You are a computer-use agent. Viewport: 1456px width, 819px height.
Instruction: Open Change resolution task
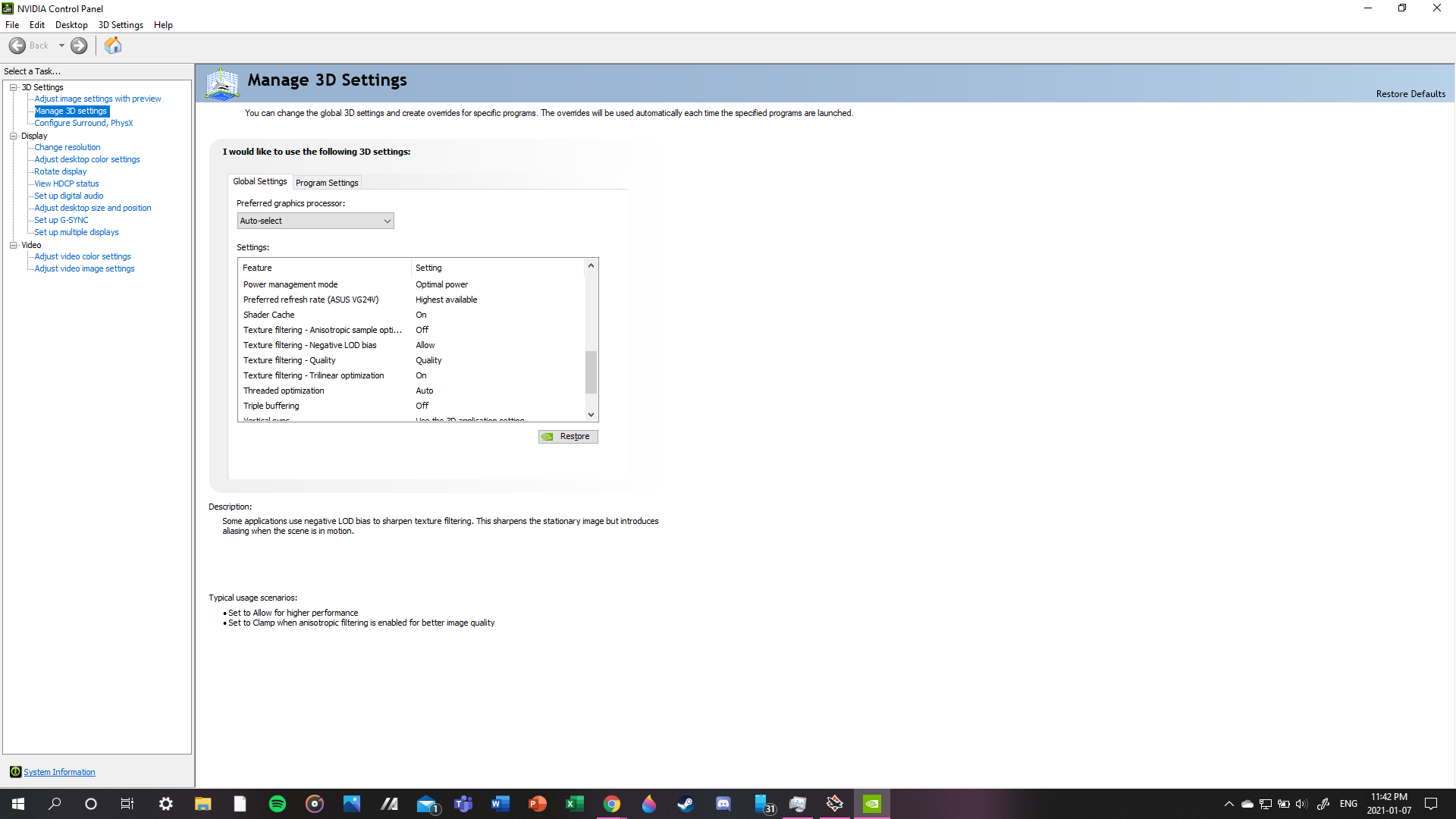click(x=67, y=147)
